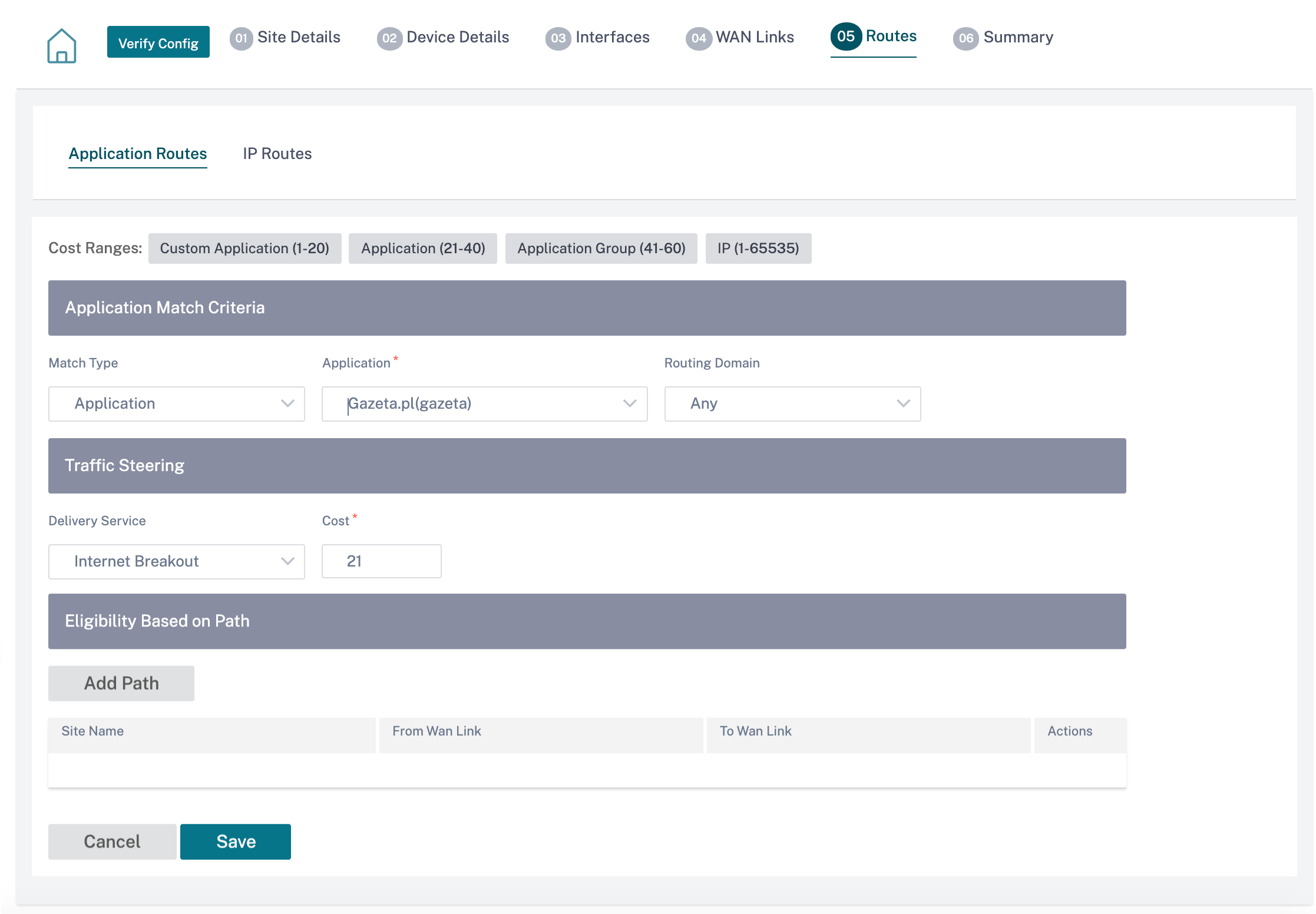
Task: Click the 03 Interfaces step badge
Action: click(x=558, y=38)
